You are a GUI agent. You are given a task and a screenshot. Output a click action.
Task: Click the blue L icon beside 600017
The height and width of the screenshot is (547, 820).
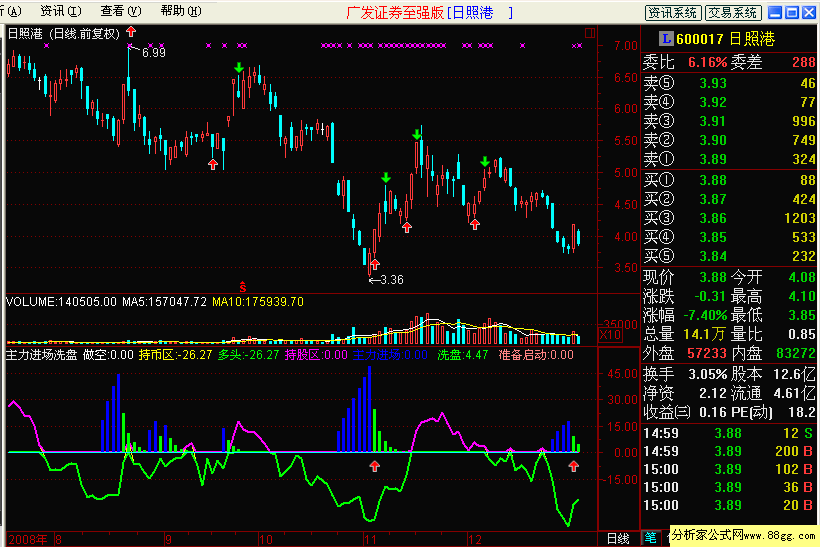tap(666, 38)
